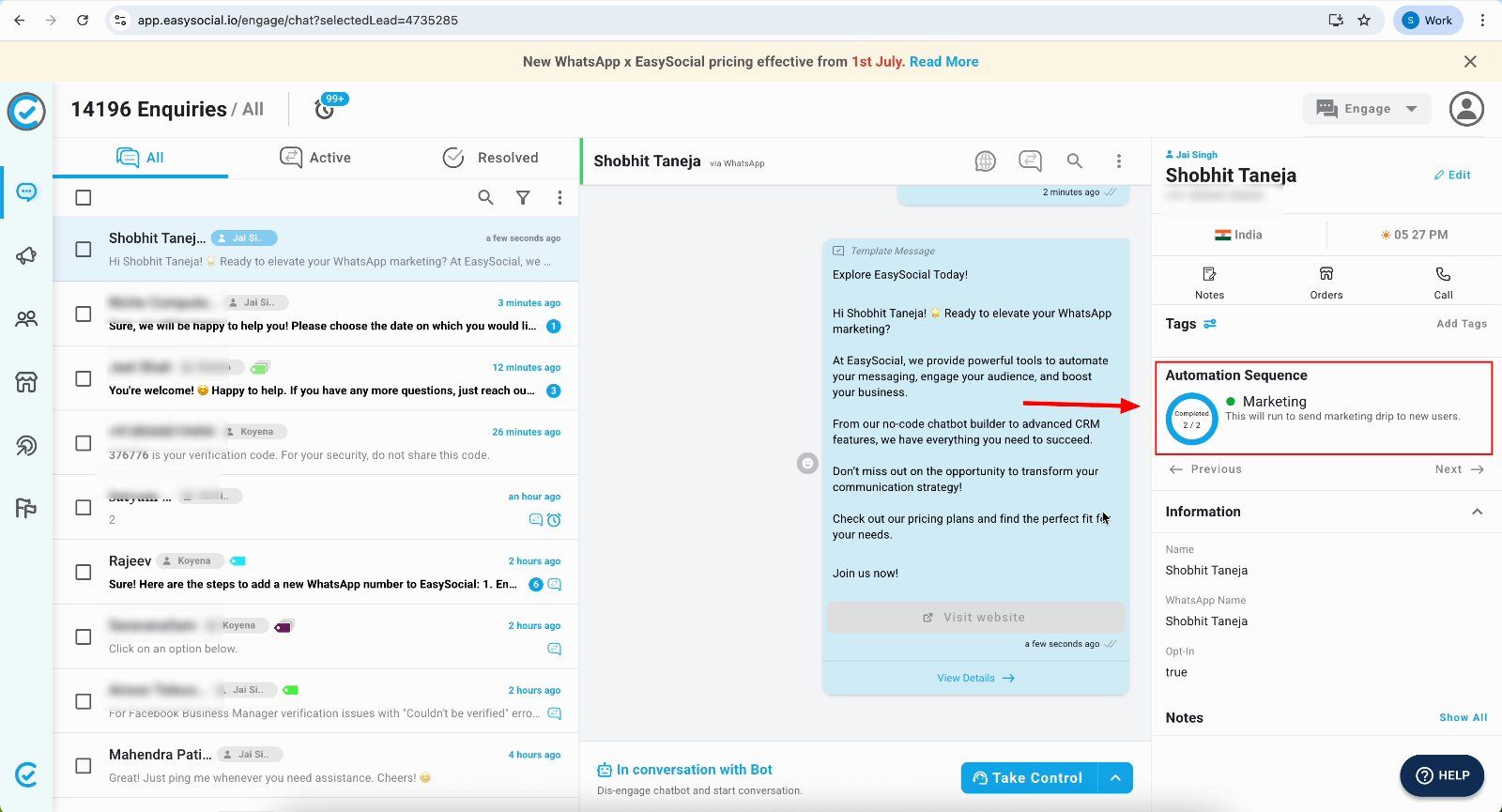
Task: Open the megaphone campaigns sidebar icon
Action: point(26,255)
